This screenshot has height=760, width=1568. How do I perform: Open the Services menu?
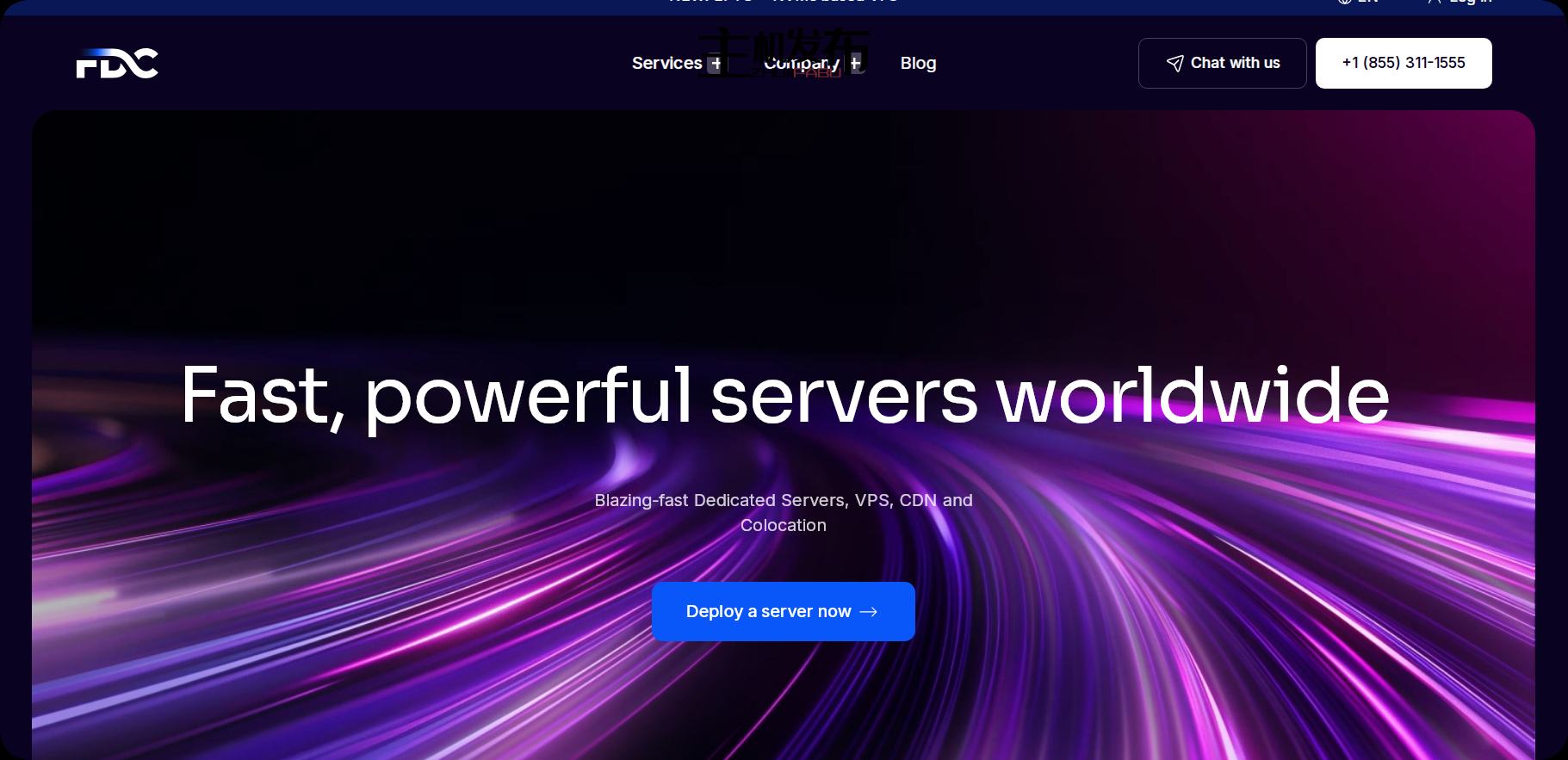tap(666, 63)
